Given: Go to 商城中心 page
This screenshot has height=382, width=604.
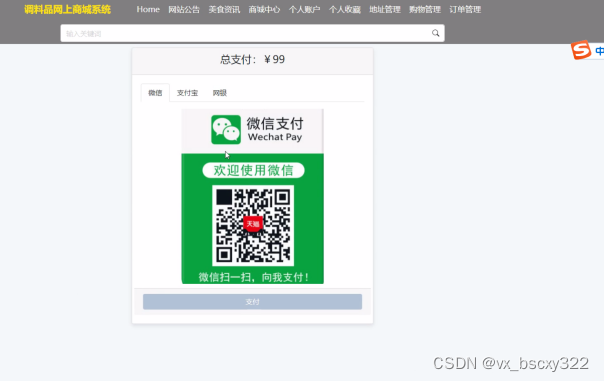Looking at the screenshot, I should click(x=264, y=10).
